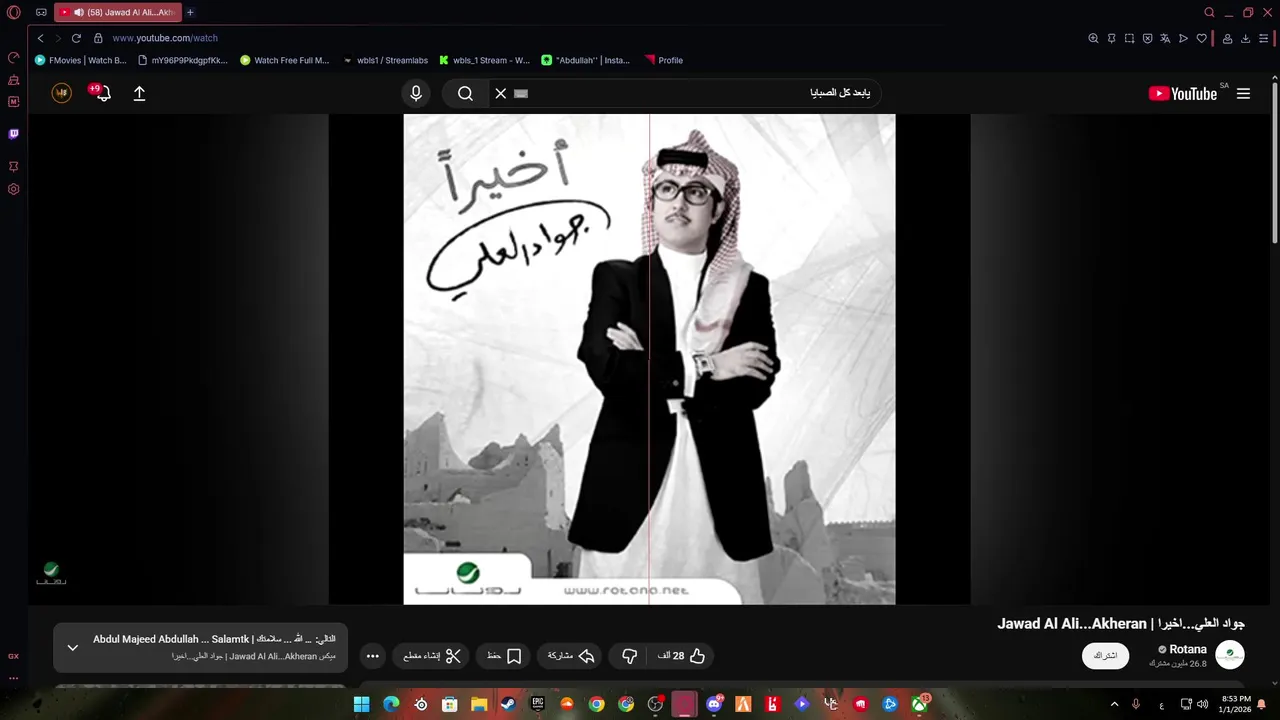This screenshot has width=1280, height=720.
Task: Open Discord from taskbar
Action: point(714,704)
